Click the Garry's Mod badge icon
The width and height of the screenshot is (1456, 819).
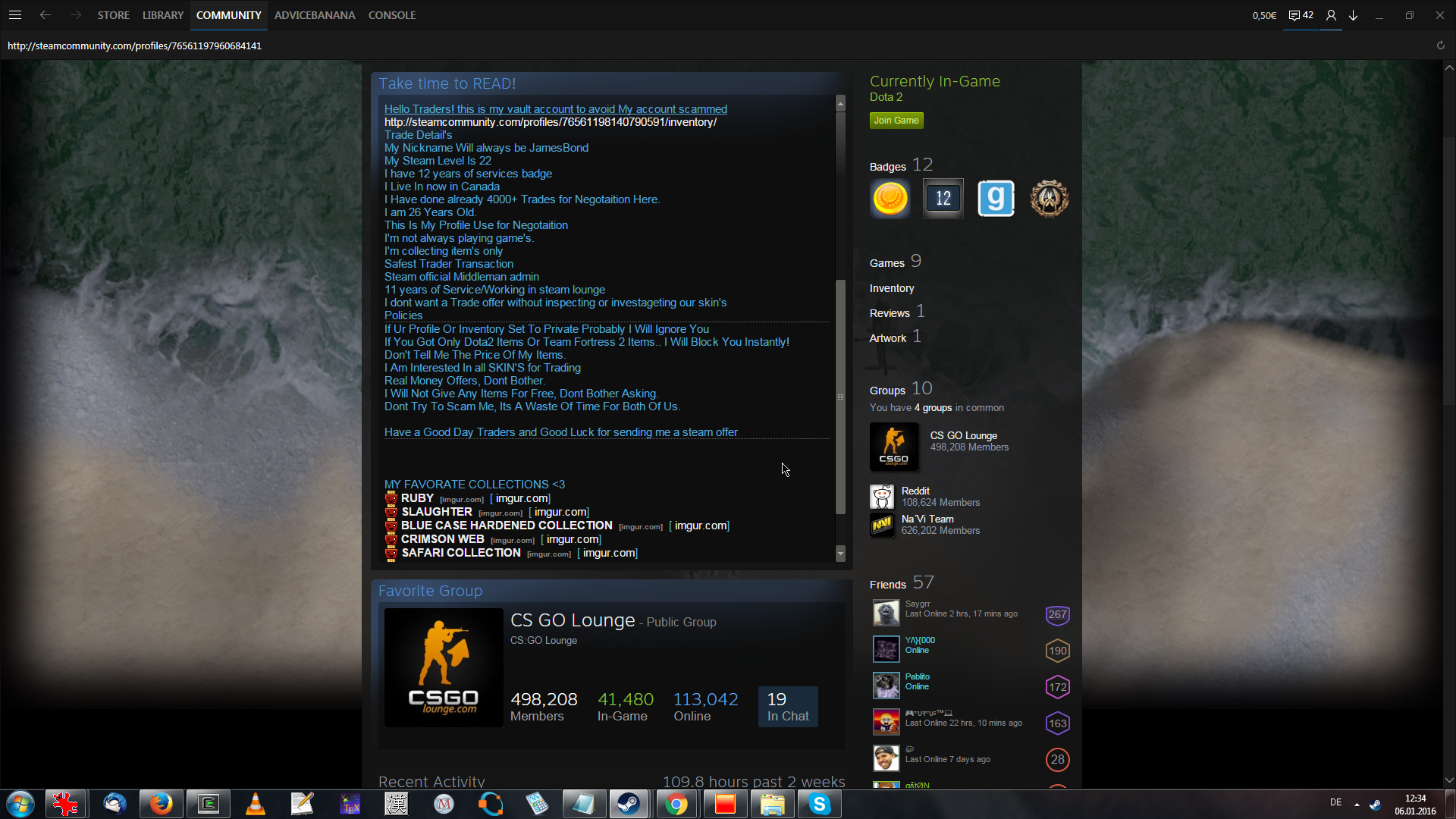[996, 199]
